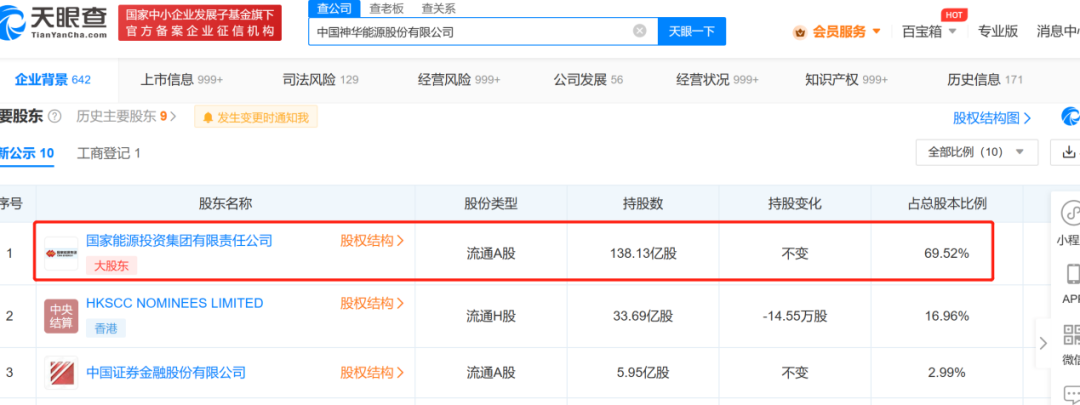Screen dimensions: 1080x405
Task: Open 股权结构 for 国家能源投资集团
Action: [372, 240]
